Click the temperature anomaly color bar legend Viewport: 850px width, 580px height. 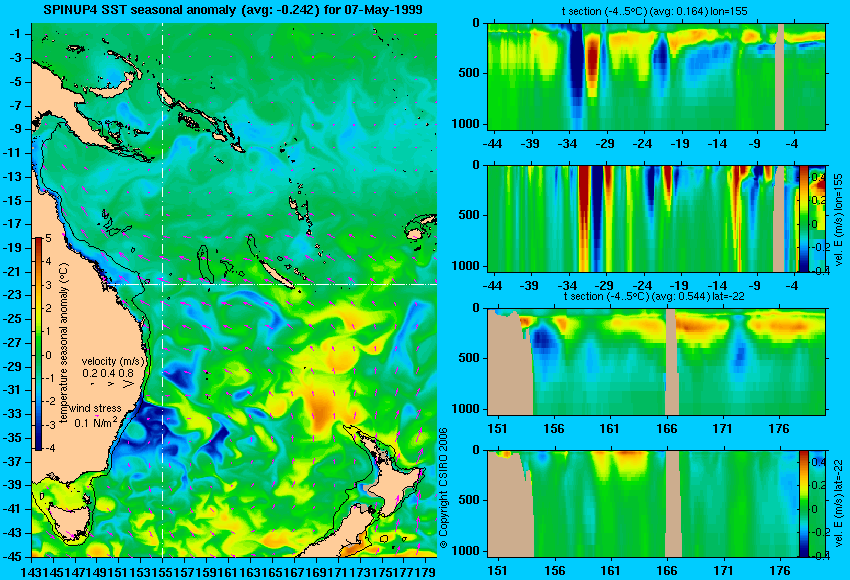[x=39, y=344]
